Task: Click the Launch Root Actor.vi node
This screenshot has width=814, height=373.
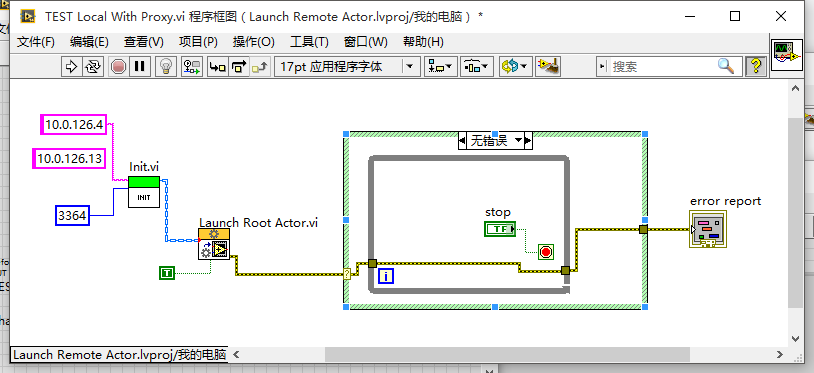Action: click(x=214, y=244)
